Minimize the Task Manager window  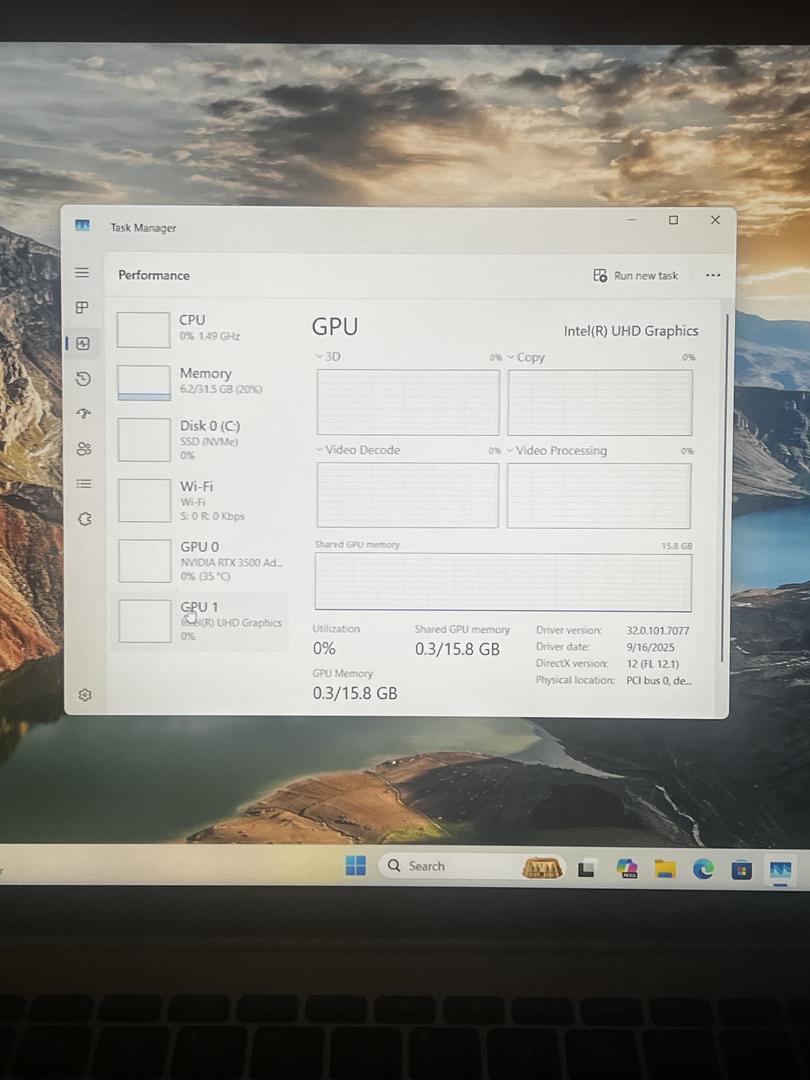[632, 220]
